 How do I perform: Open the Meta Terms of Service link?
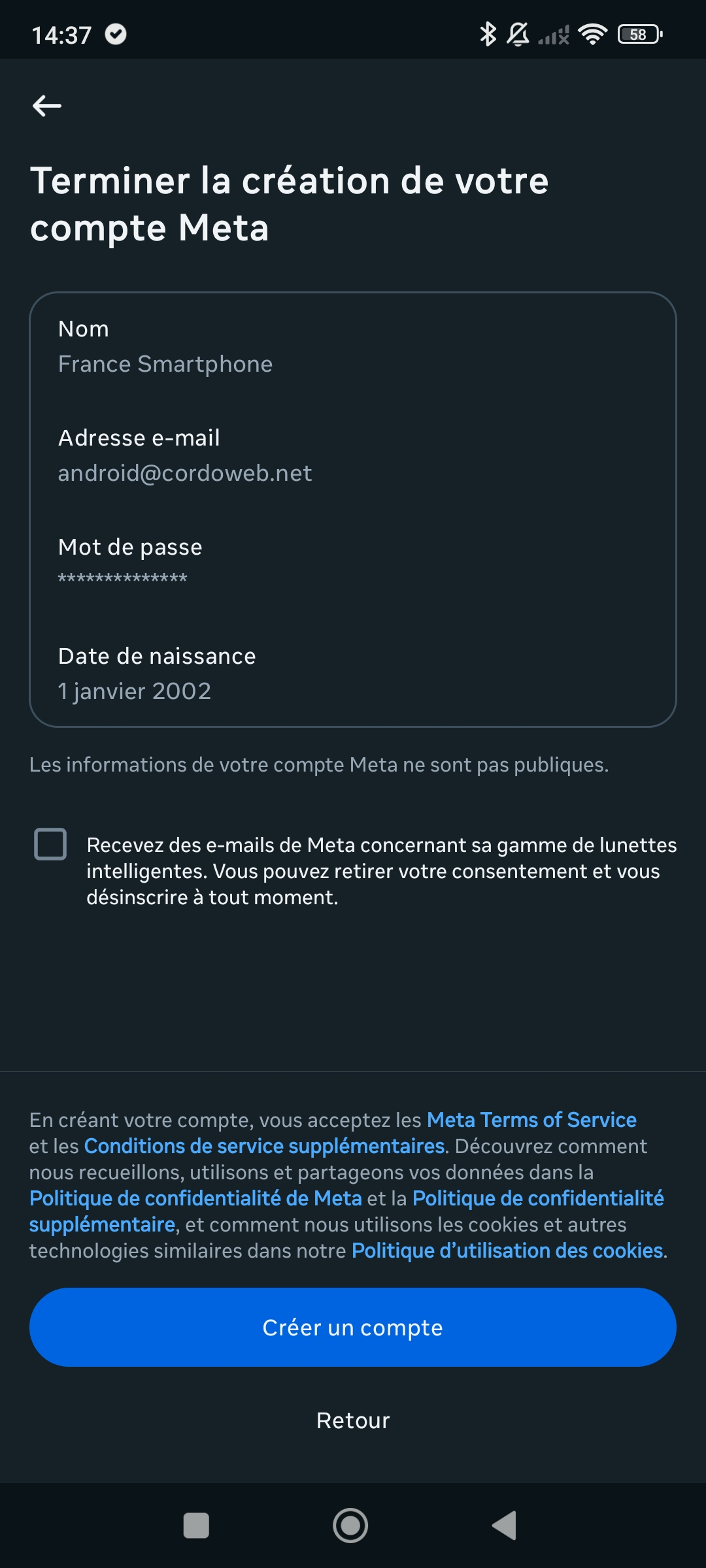coord(531,1120)
